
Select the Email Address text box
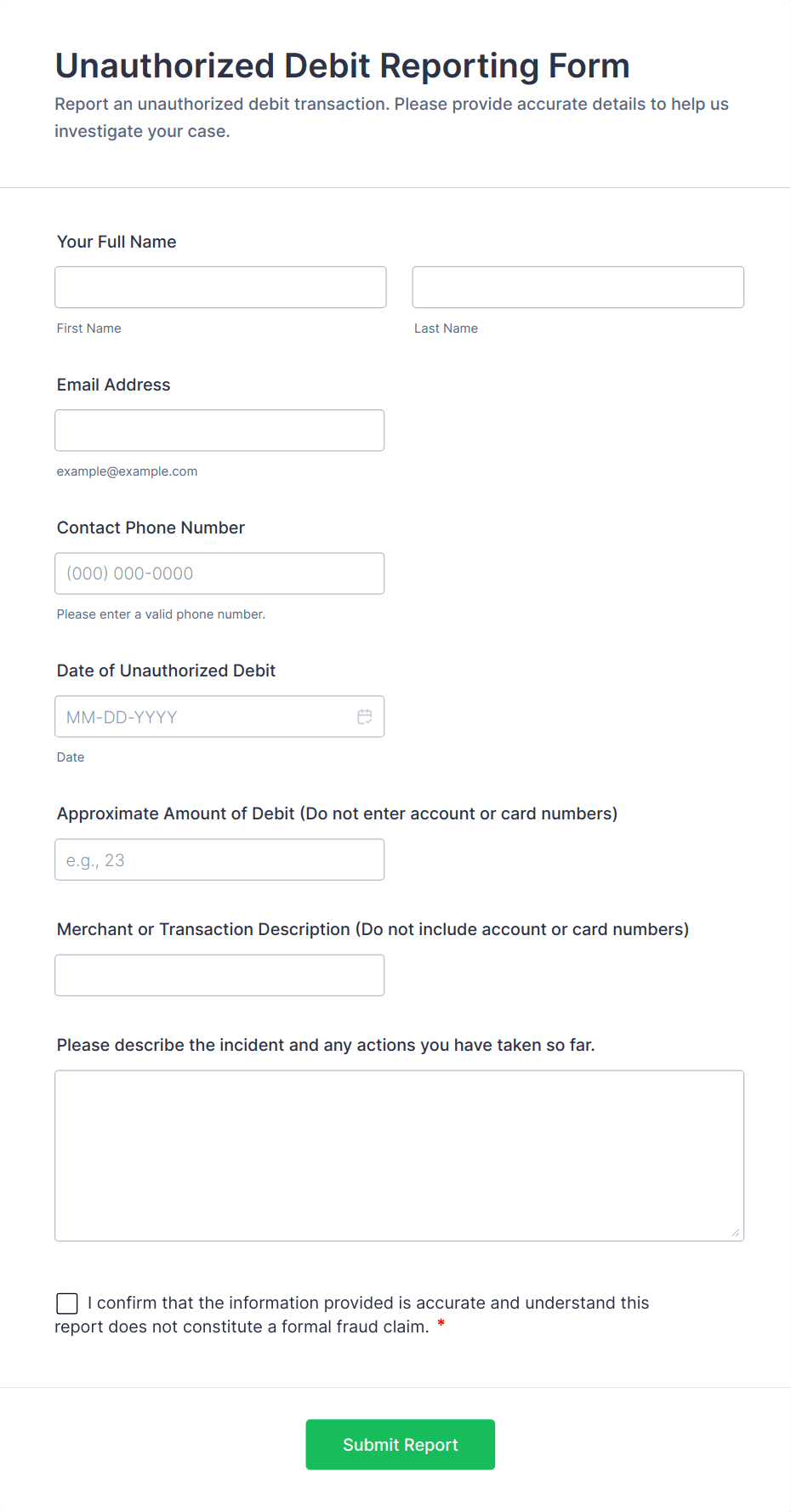pos(219,430)
